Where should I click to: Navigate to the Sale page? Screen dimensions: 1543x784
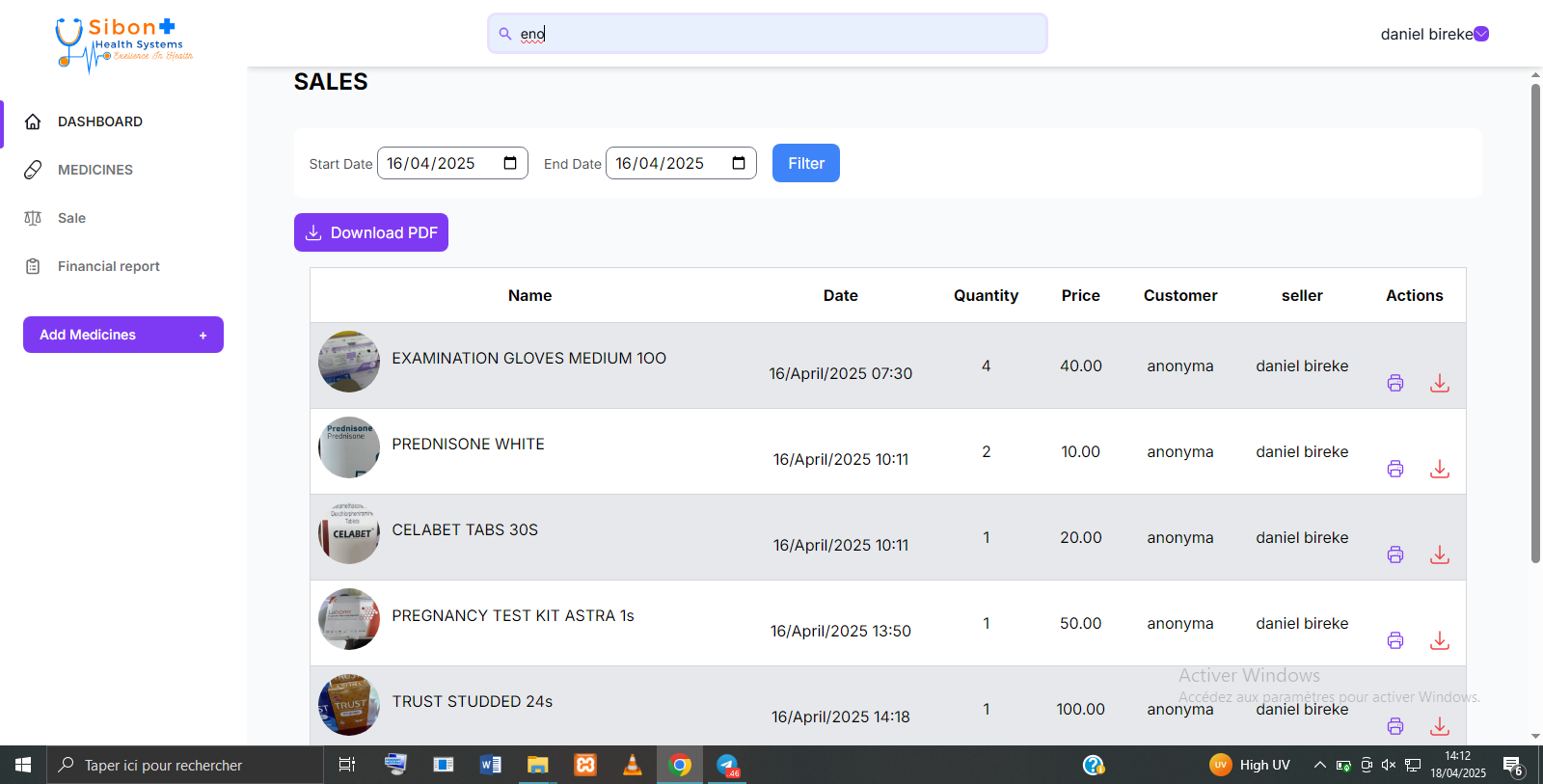[71, 218]
